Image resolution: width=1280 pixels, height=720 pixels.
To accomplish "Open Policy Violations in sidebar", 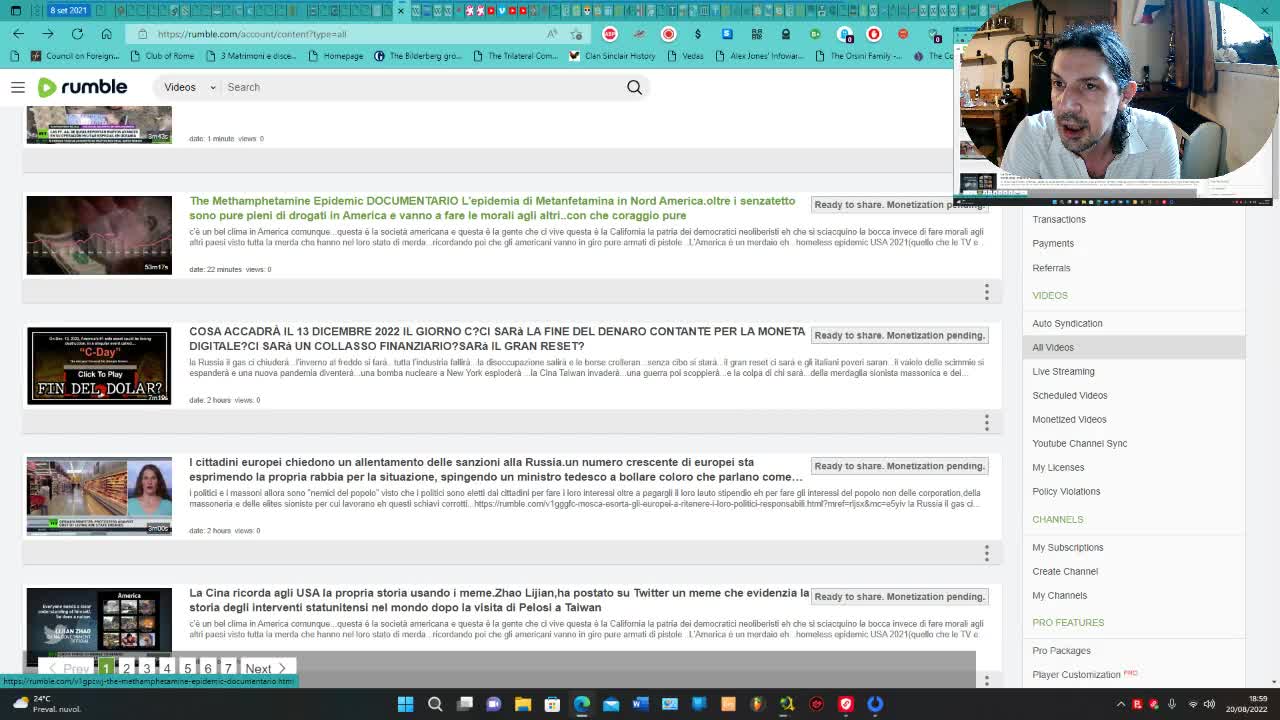I will click(1066, 491).
